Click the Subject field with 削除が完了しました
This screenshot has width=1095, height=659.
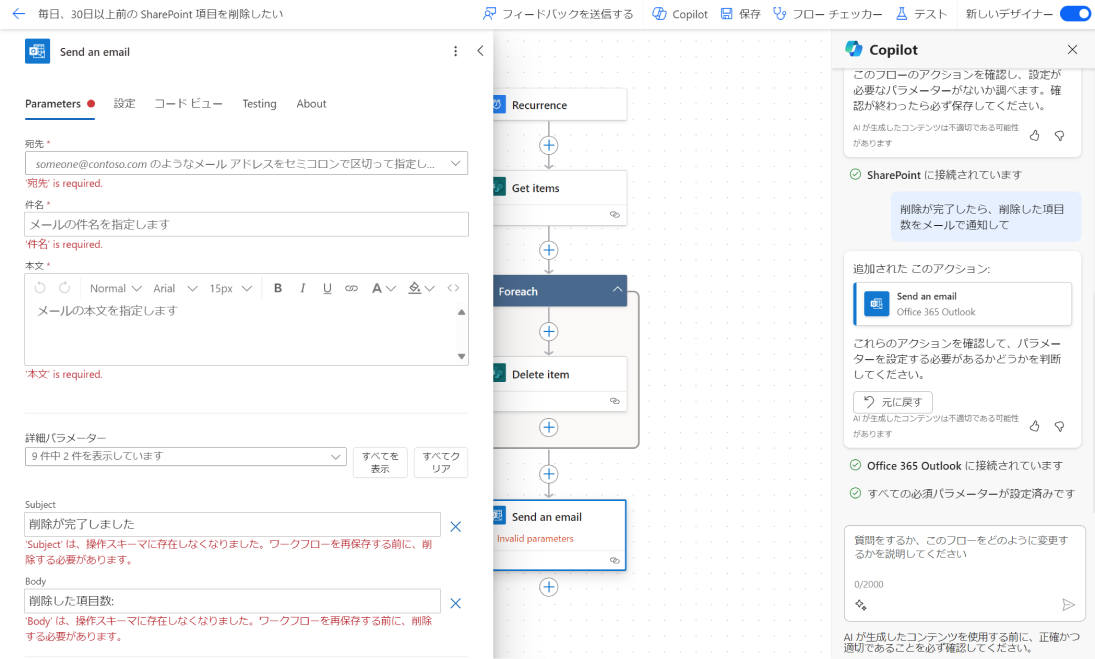pyautogui.click(x=233, y=524)
